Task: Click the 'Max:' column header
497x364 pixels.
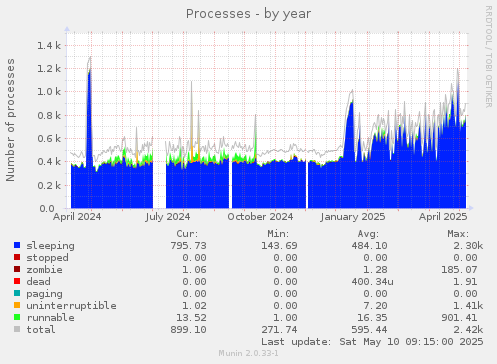Action: (458, 234)
